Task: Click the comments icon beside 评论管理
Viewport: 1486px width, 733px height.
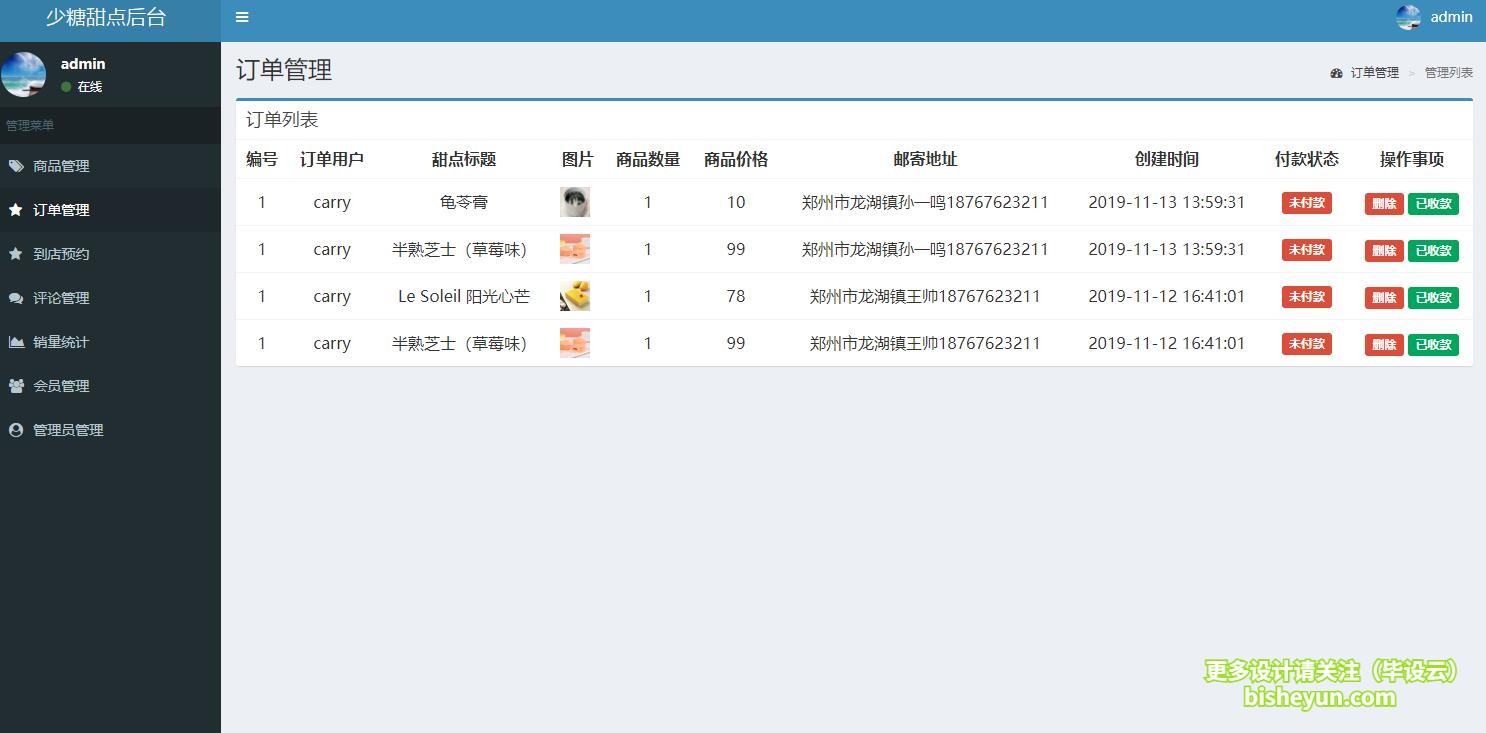Action: point(16,298)
